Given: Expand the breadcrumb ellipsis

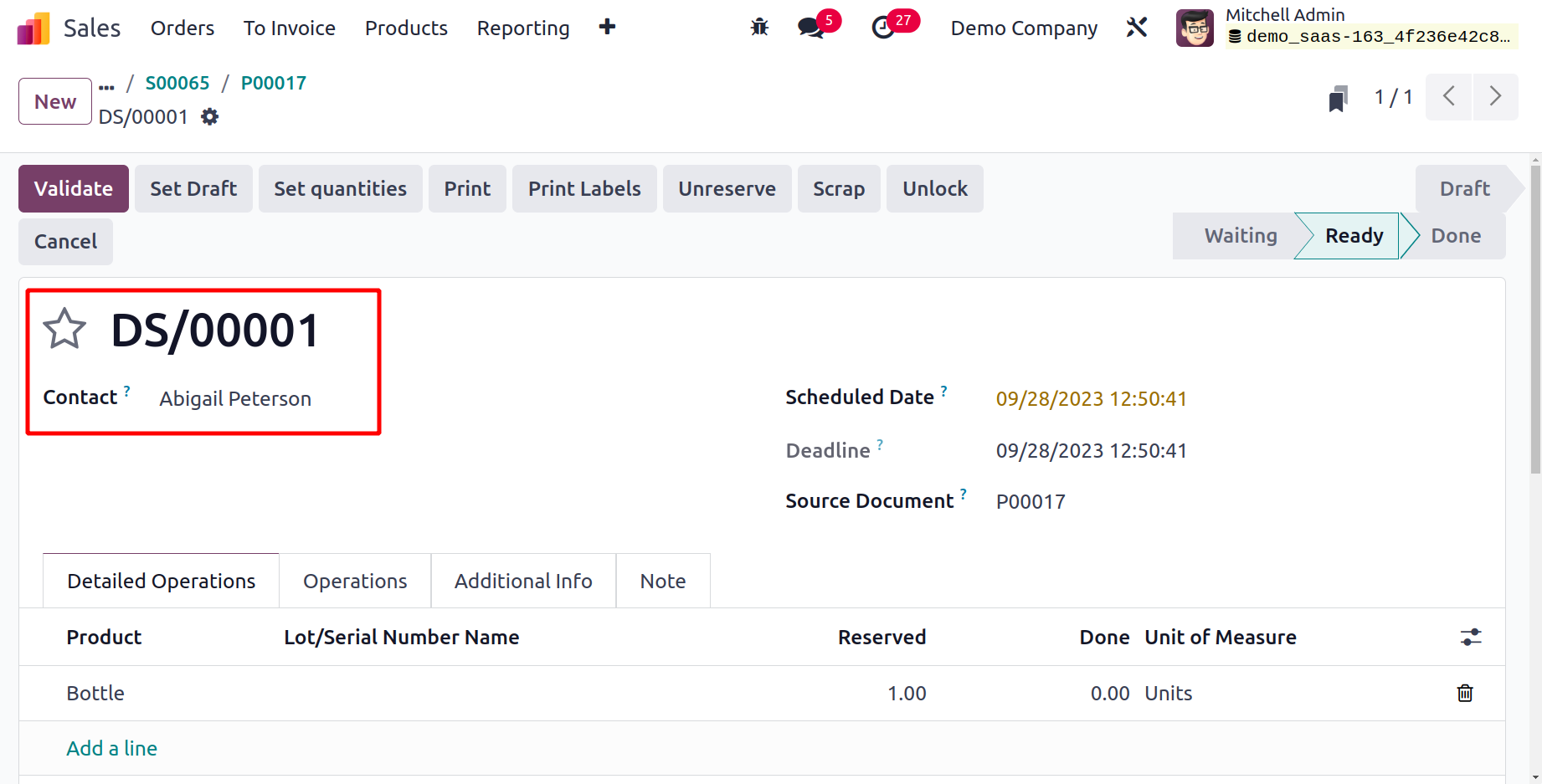Looking at the screenshot, I should point(106,85).
